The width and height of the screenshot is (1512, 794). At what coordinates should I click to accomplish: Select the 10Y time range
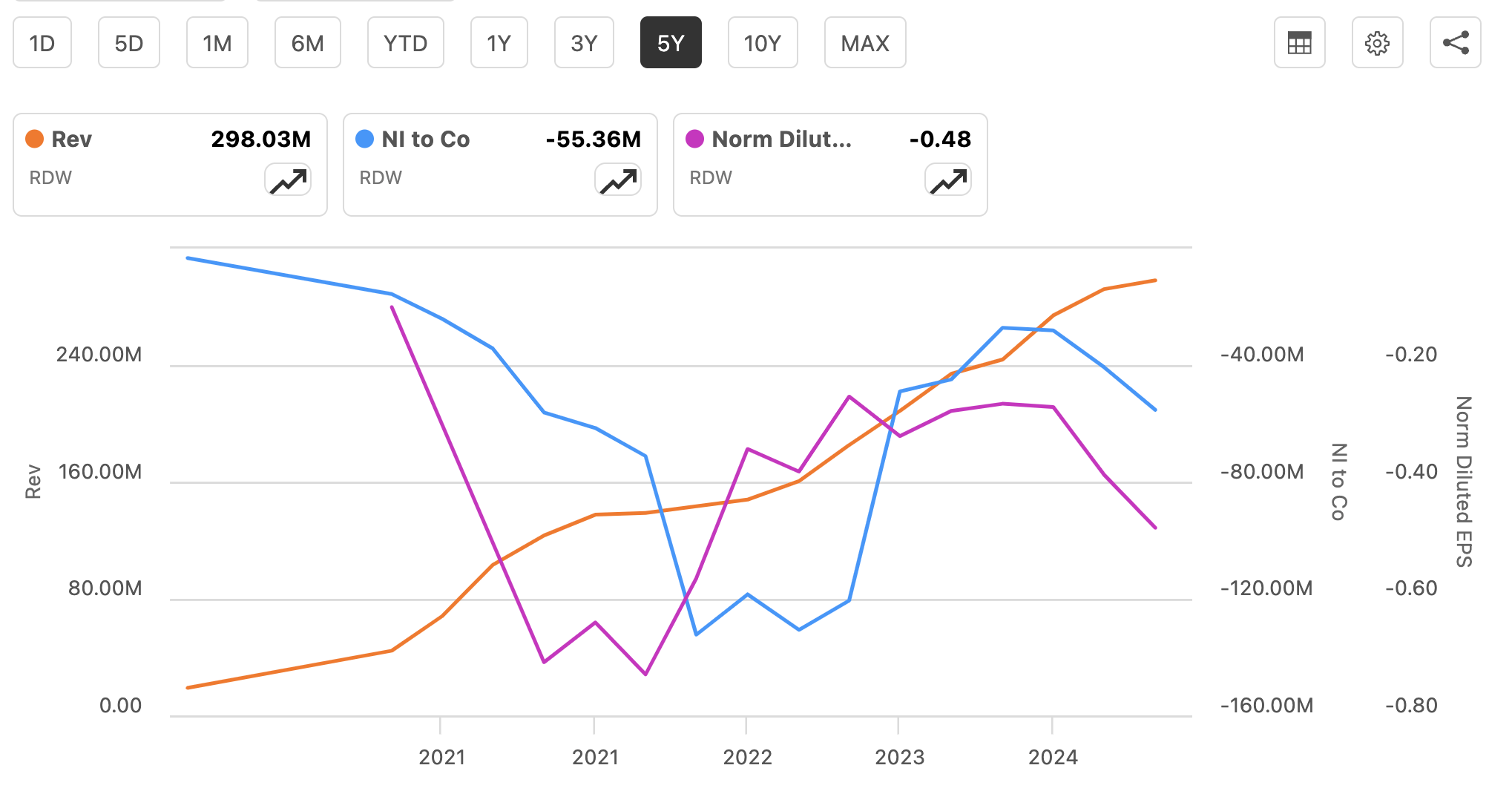[763, 43]
